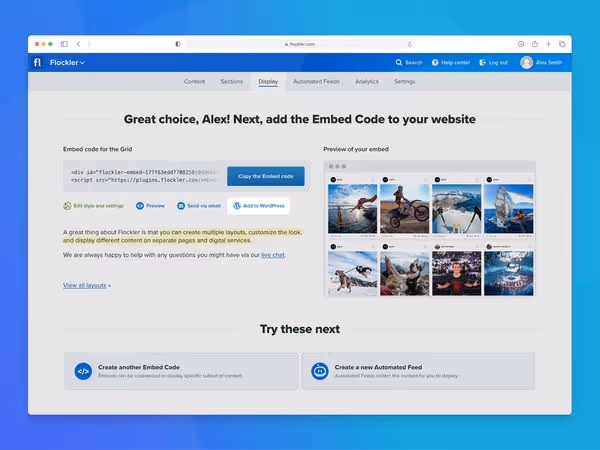Click the browser tab overview icon
This screenshot has height=450, width=600.
(562, 44)
